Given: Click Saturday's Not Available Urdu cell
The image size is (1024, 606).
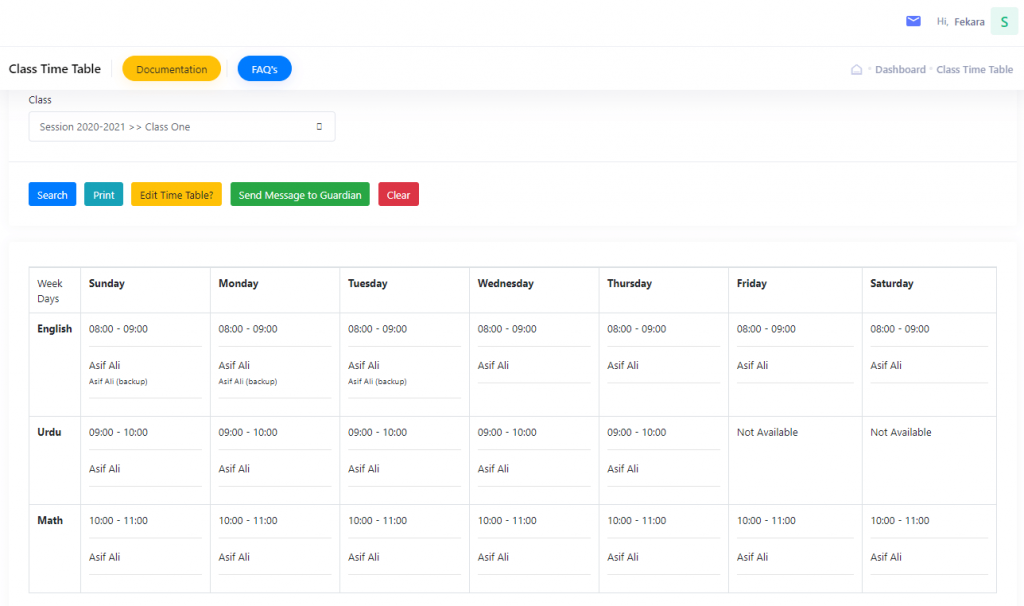Looking at the screenshot, I should click(900, 433).
